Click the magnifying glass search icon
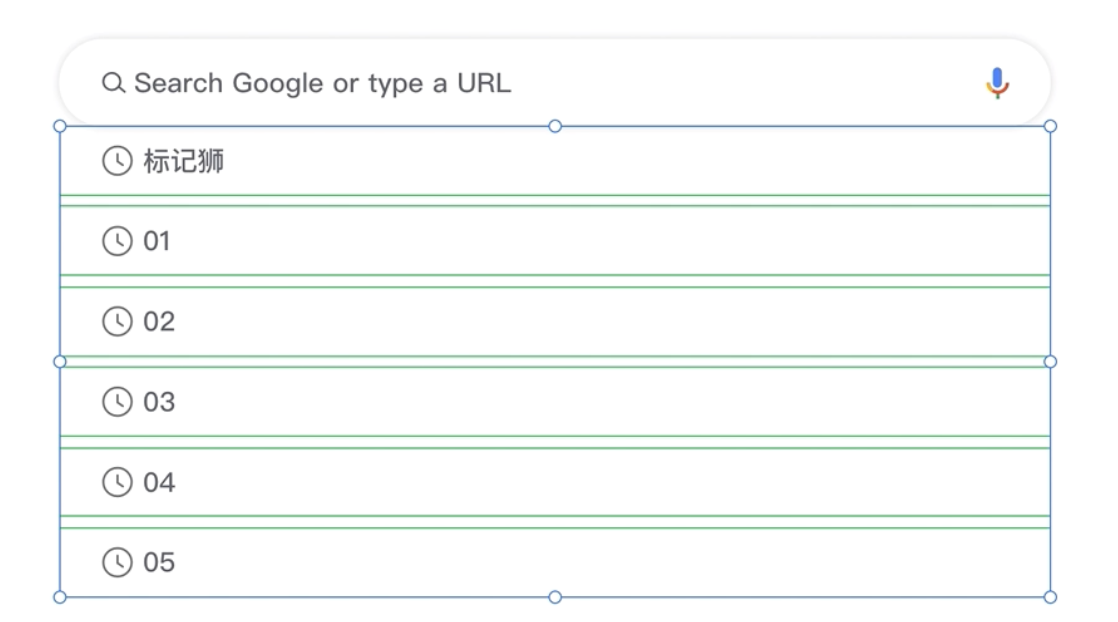 point(113,84)
